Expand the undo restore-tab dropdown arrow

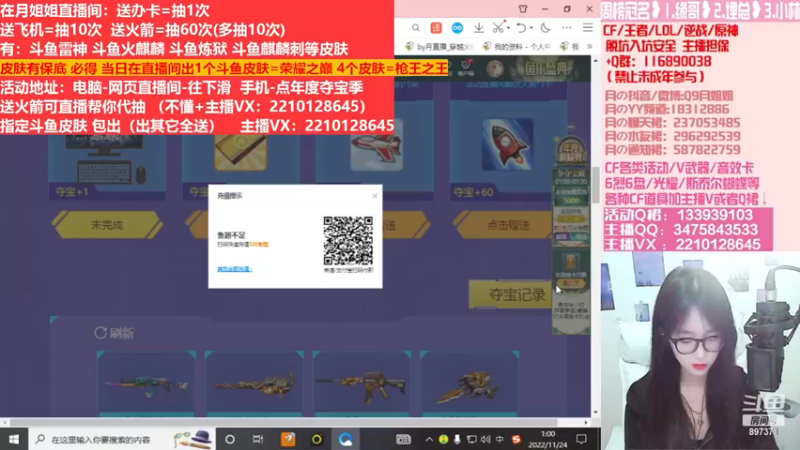coord(531,28)
